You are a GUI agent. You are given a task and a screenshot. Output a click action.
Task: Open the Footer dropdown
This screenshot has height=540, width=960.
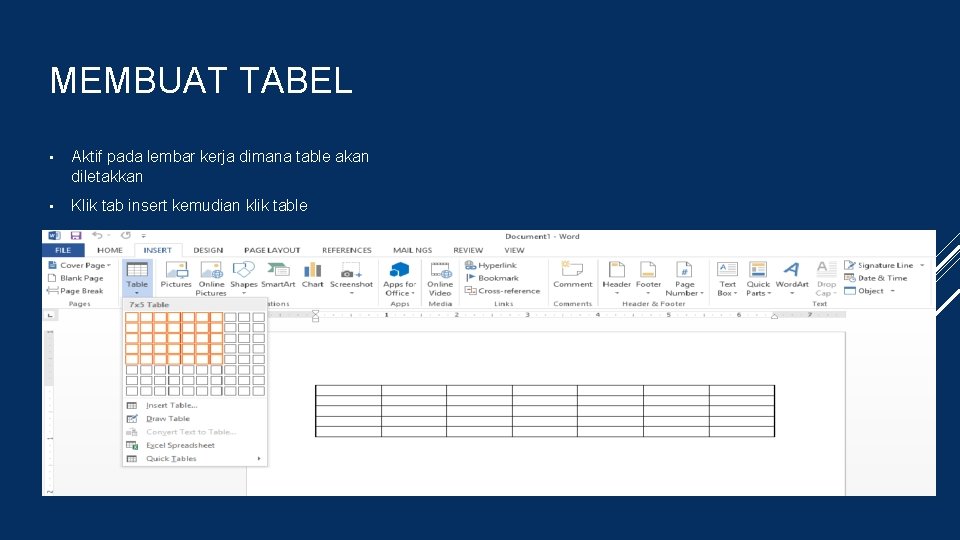(x=648, y=279)
